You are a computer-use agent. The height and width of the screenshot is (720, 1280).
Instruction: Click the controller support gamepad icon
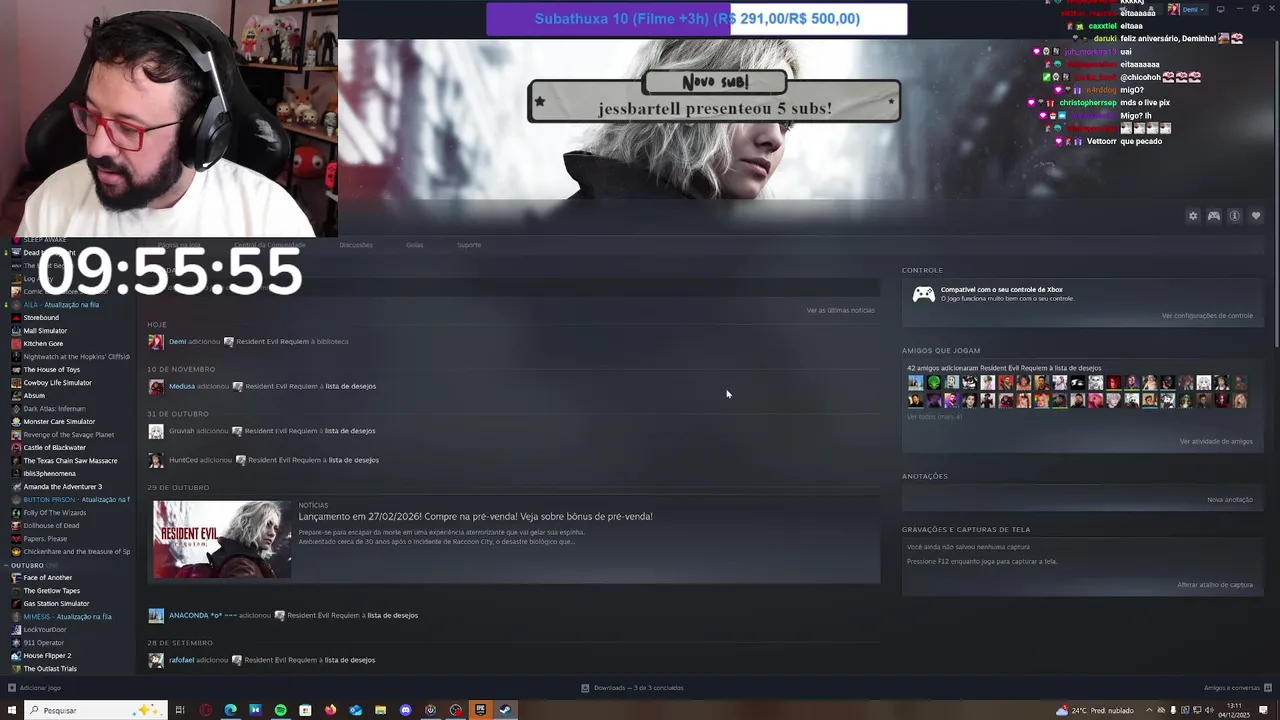tap(1214, 216)
